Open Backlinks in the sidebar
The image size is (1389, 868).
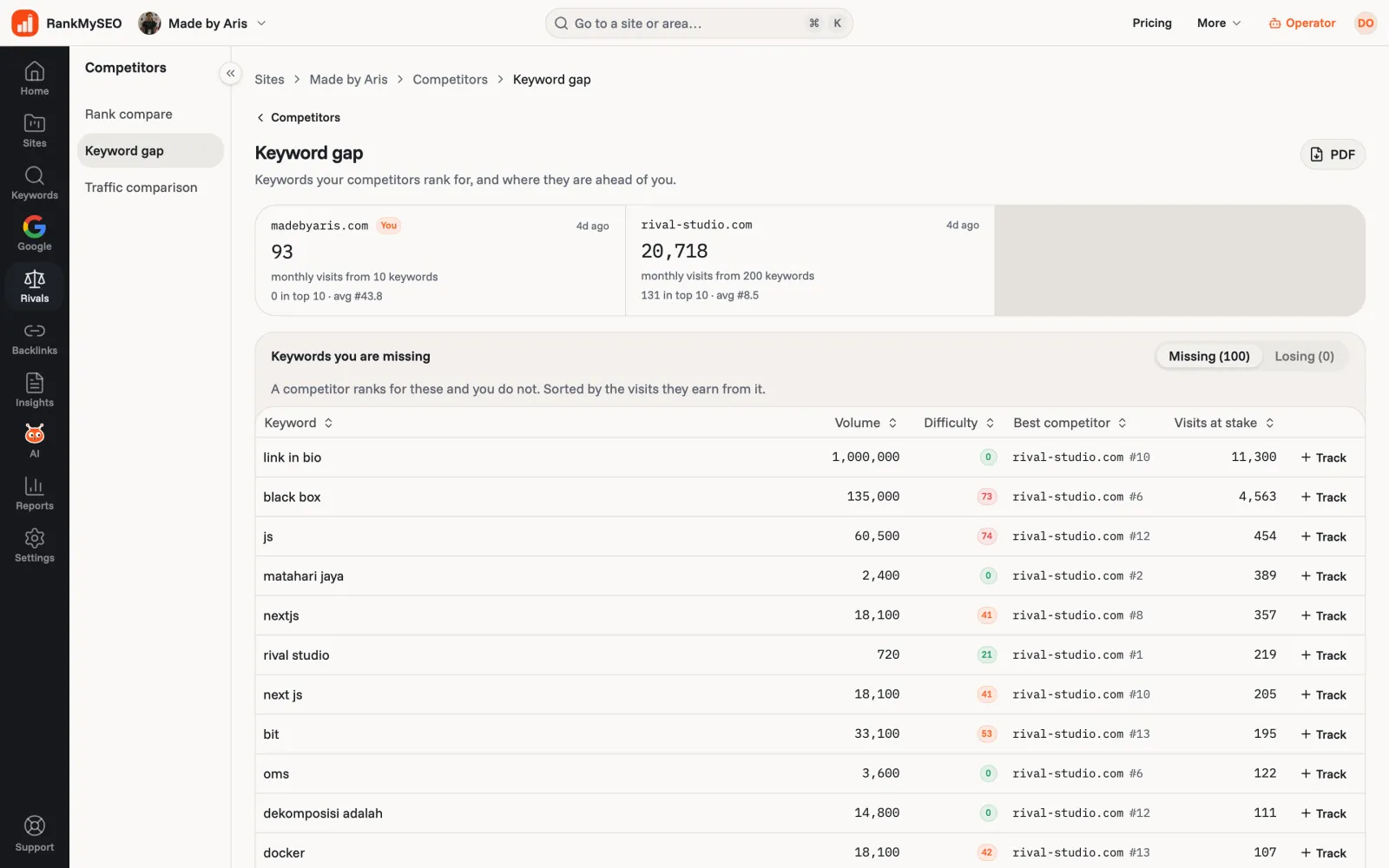[35, 339]
